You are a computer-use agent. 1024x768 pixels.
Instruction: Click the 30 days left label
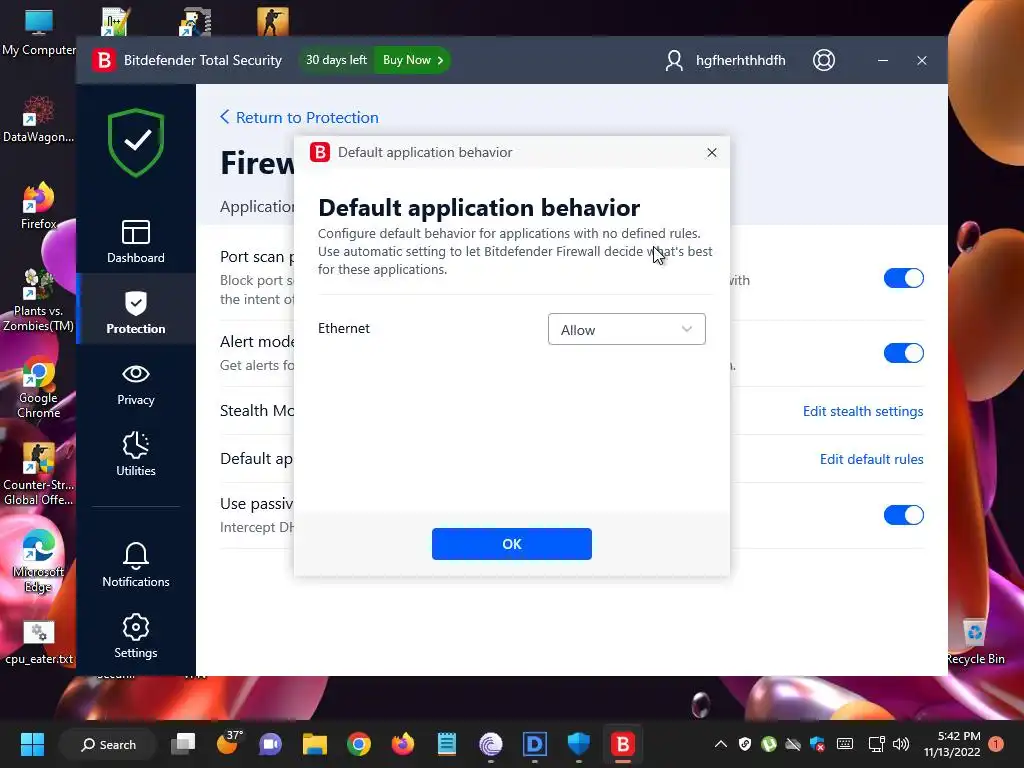click(x=336, y=60)
